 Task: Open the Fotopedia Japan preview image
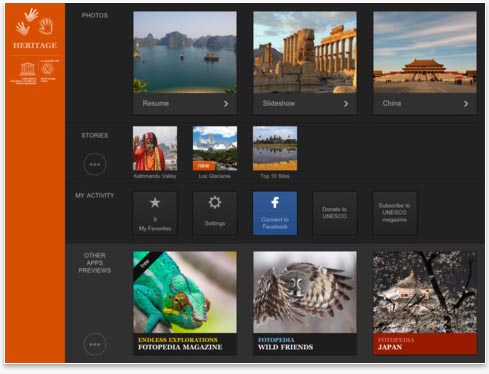pyautogui.click(x=425, y=292)
